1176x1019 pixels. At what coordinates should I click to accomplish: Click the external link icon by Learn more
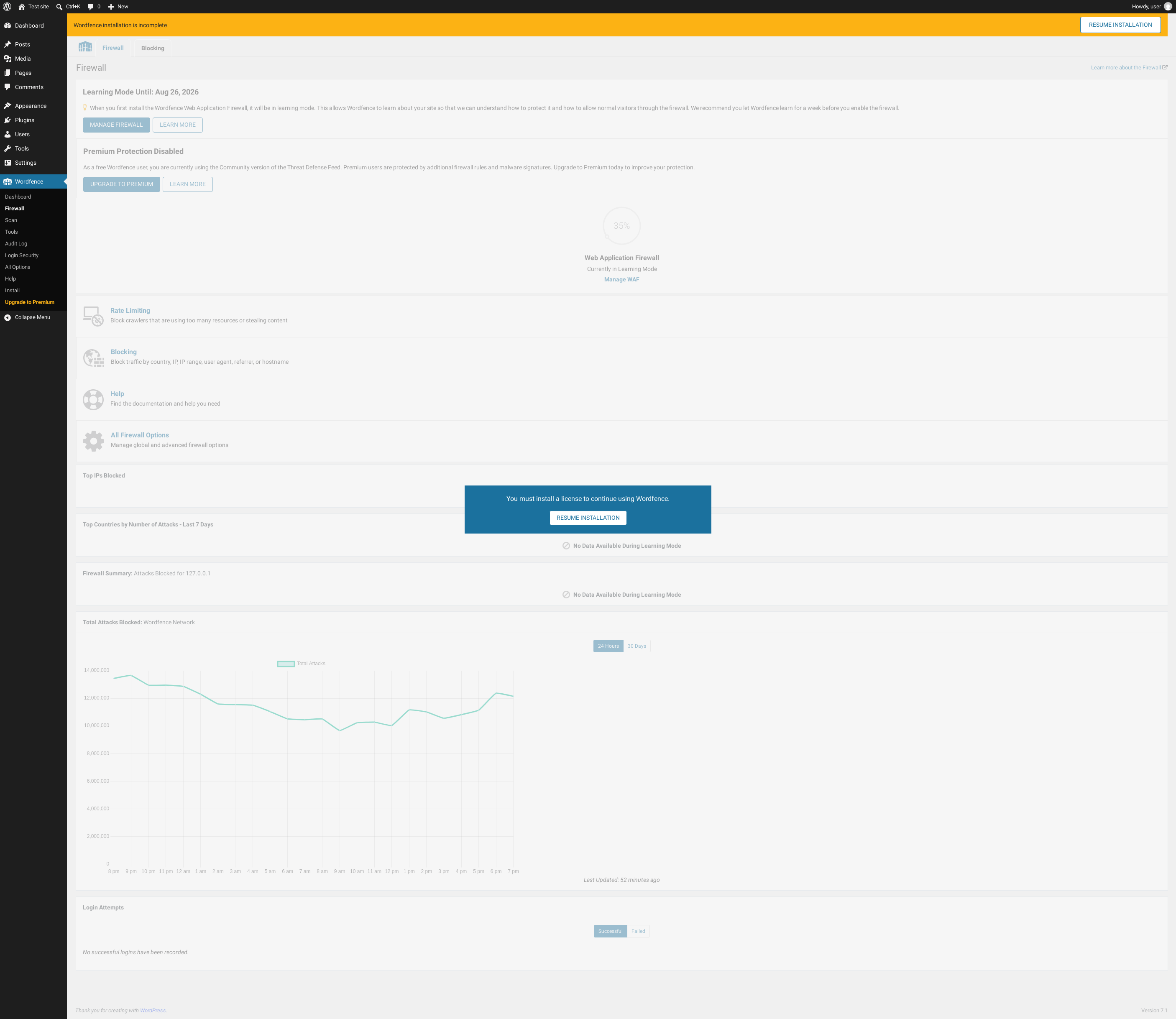point(1165,67)
